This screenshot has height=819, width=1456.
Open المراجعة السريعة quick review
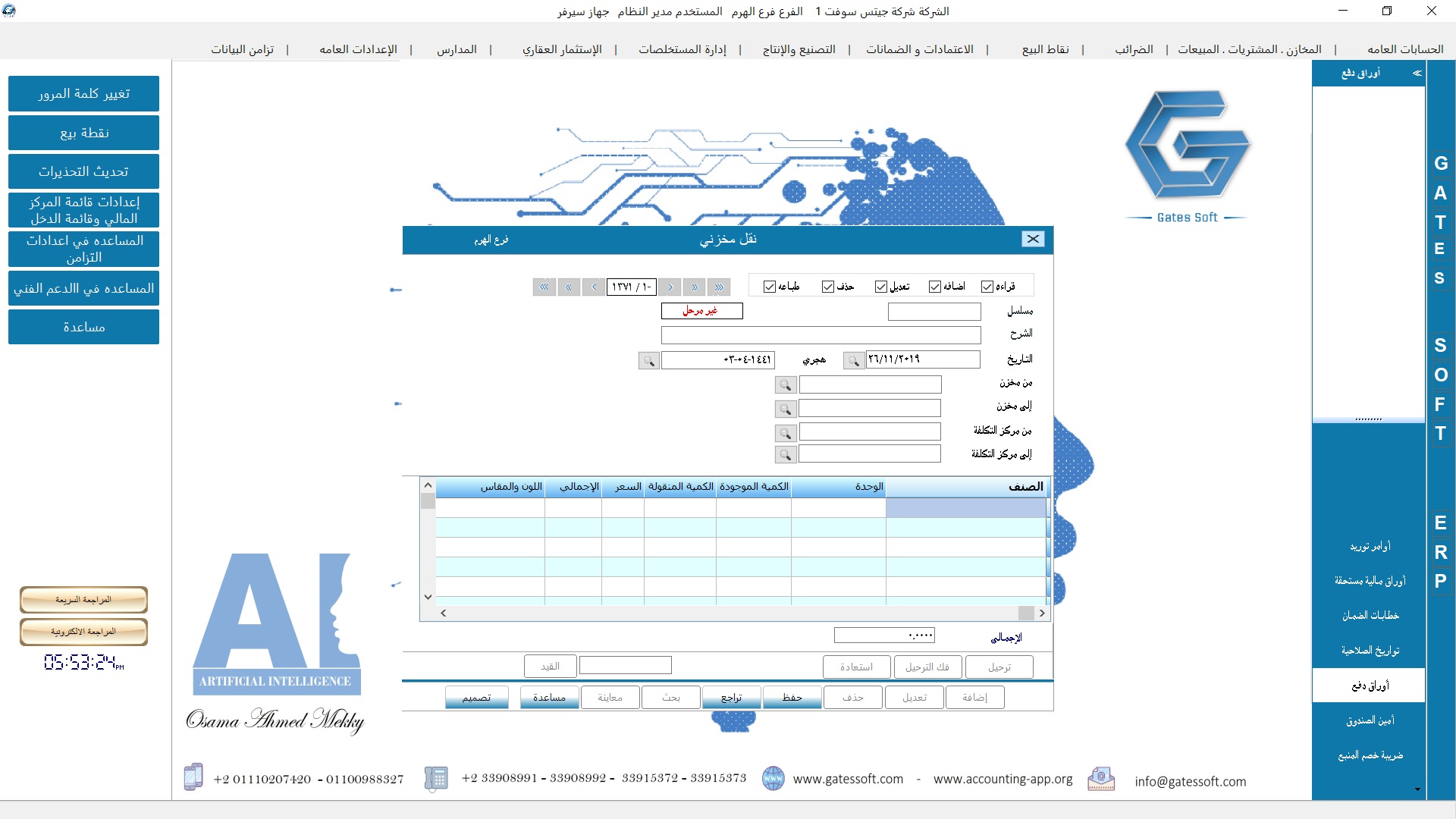[x=83, y=600]
